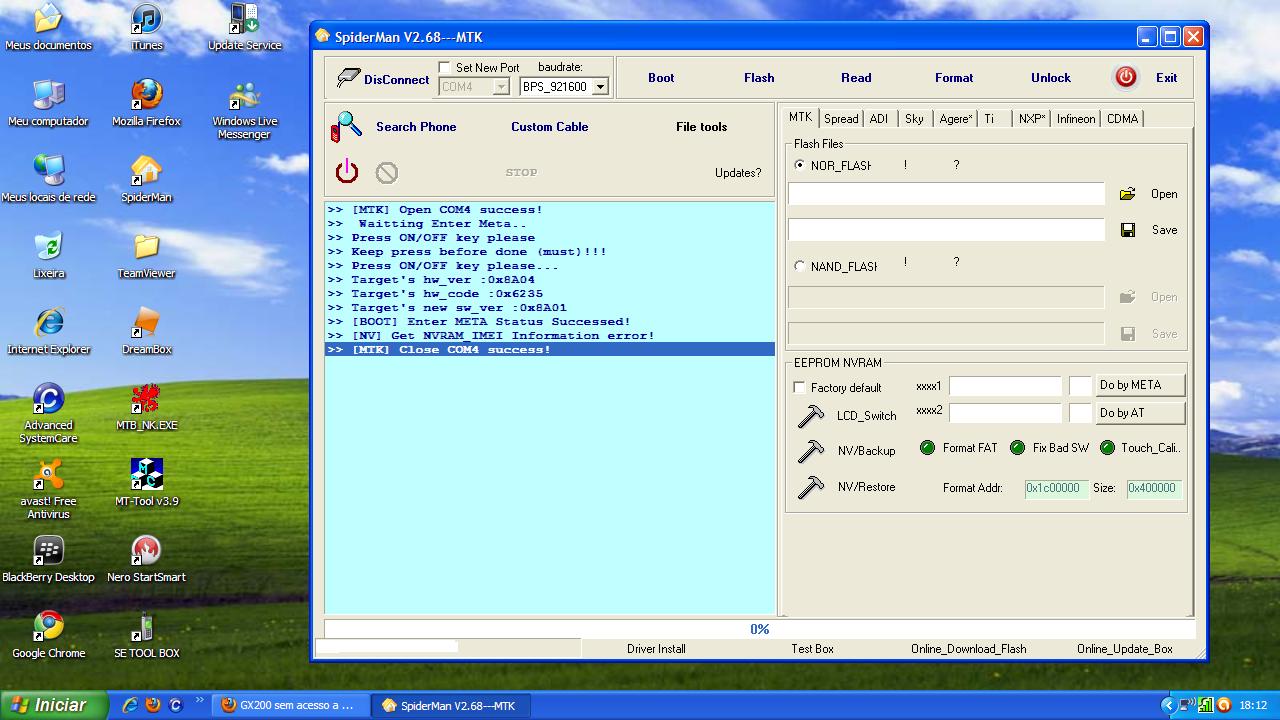Click the NV/Restore hammer icon
The height and width of the screenshot is (720, 1280).
810,487
